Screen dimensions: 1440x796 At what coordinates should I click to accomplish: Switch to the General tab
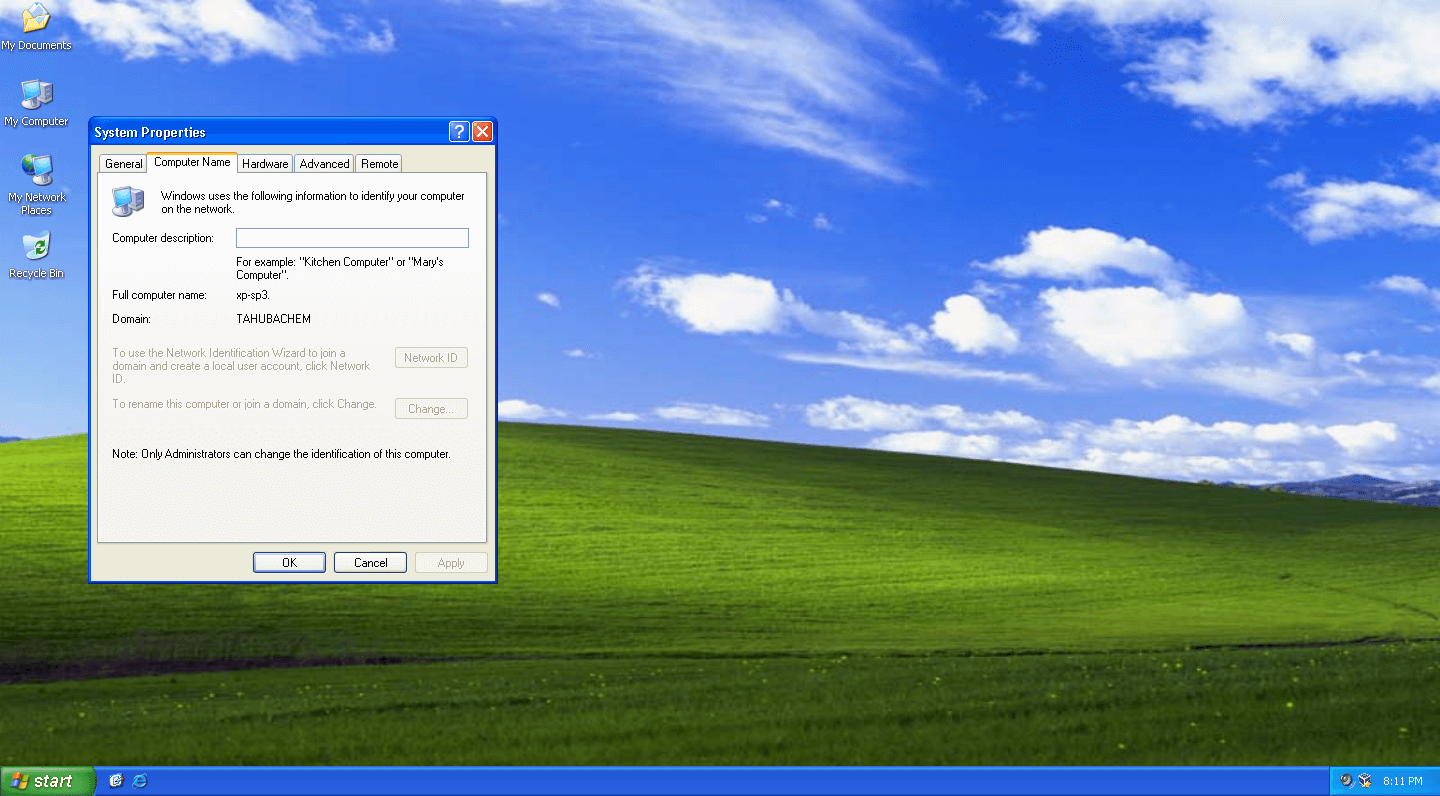(x=124, y=164)
